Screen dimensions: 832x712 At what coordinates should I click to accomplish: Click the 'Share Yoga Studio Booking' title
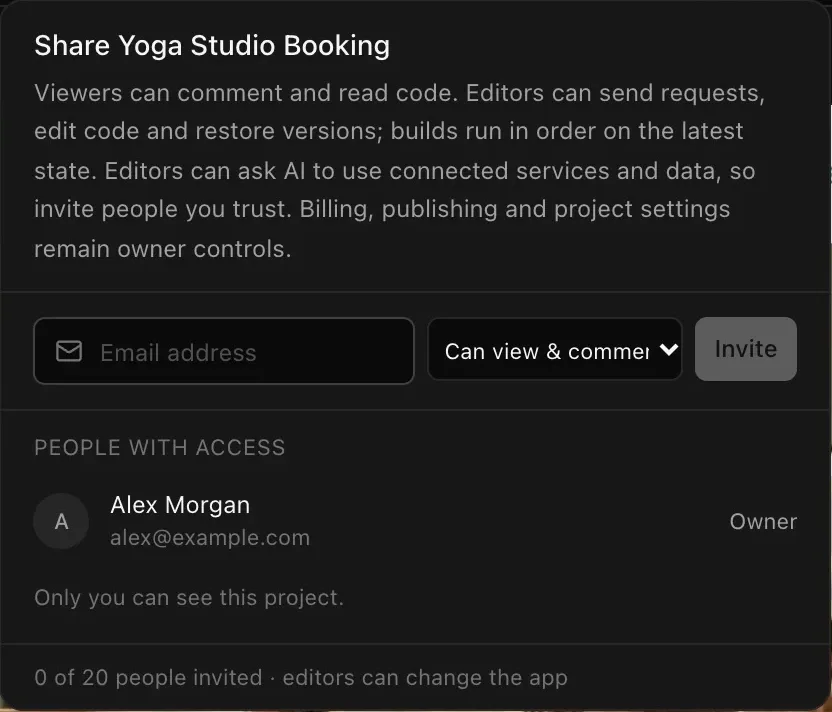tap(212, 46)
